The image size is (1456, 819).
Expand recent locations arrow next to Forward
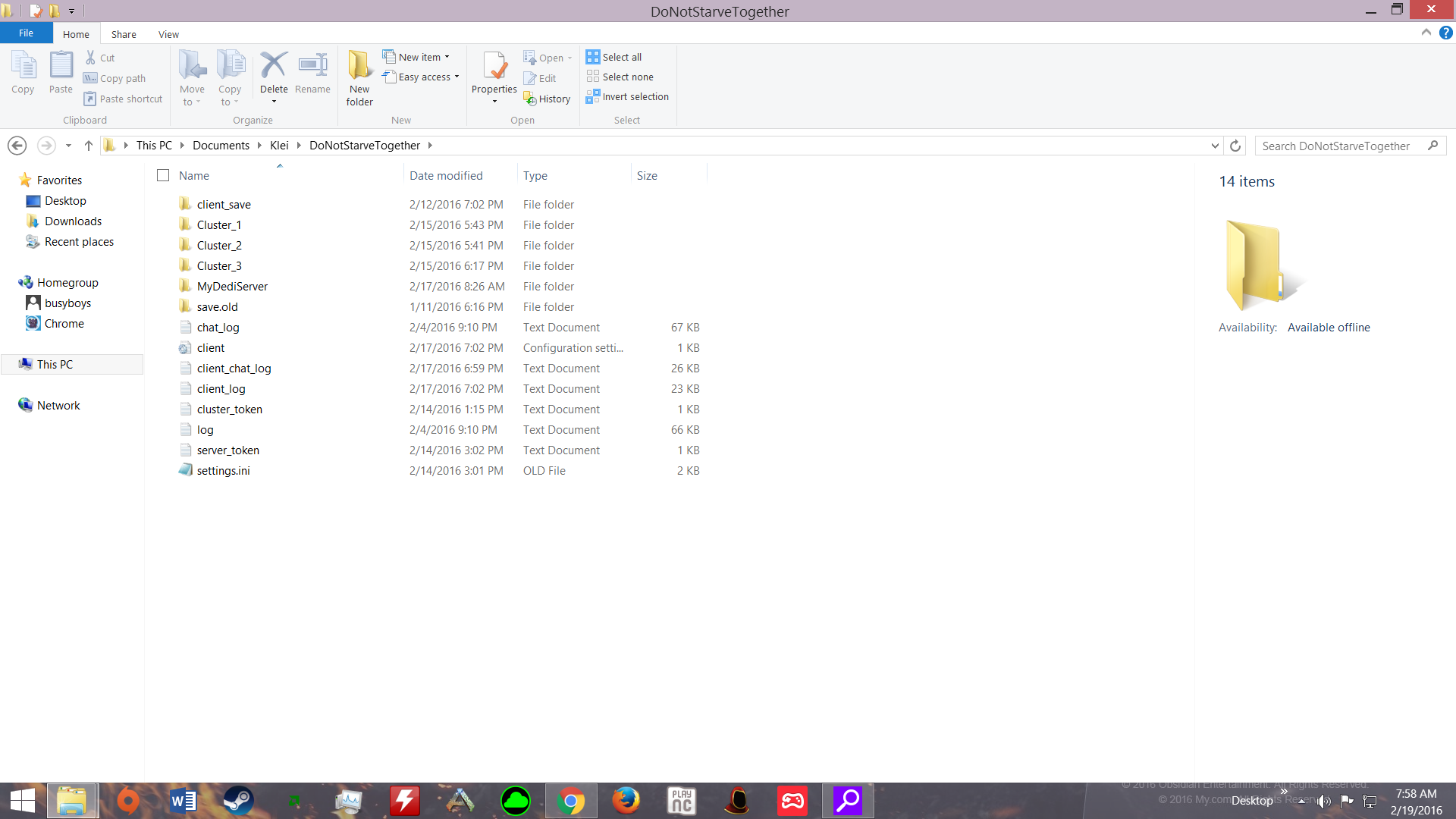68,146
